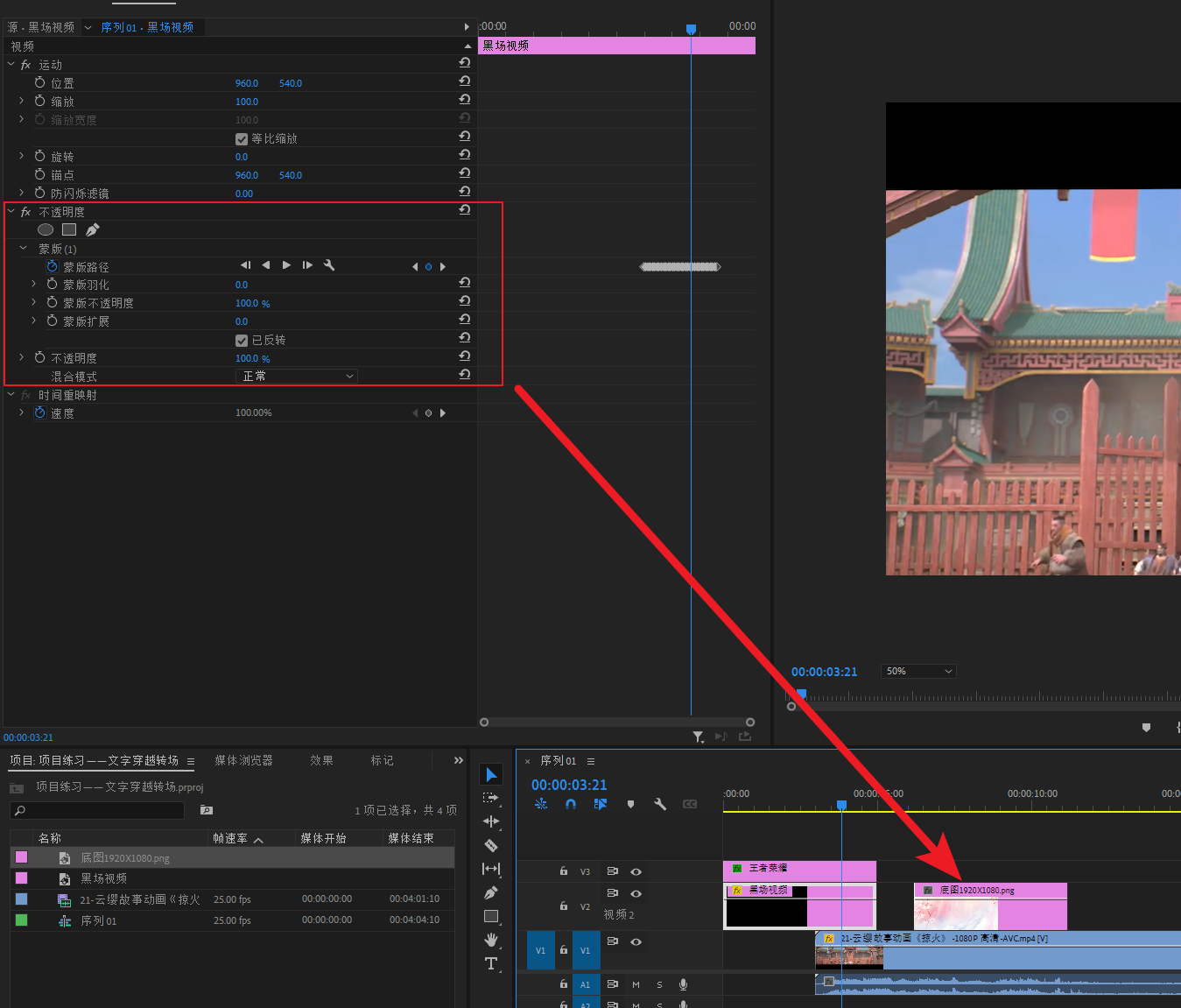Choose the Hand tool in toolbox
Image resolution: width=1181 pixels, height=1008 pixels.
pos(491,940)
